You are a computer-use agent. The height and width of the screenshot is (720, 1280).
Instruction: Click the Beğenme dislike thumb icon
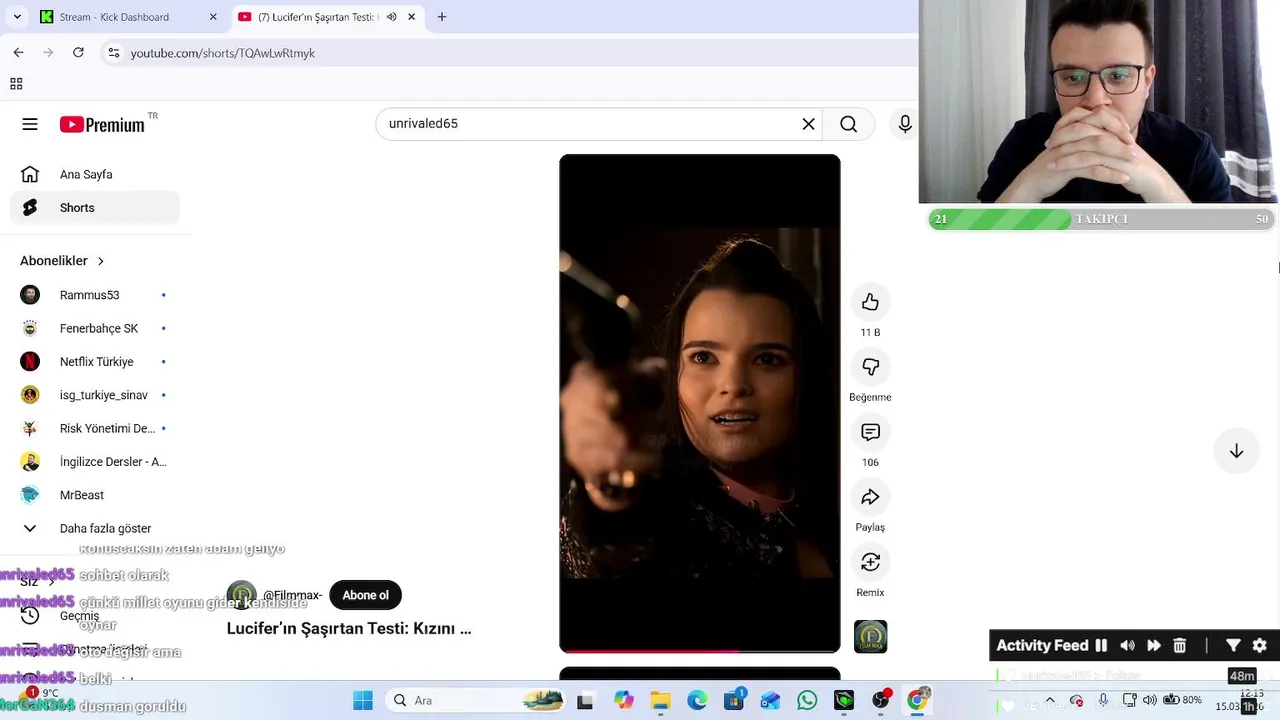click(870, 367)
